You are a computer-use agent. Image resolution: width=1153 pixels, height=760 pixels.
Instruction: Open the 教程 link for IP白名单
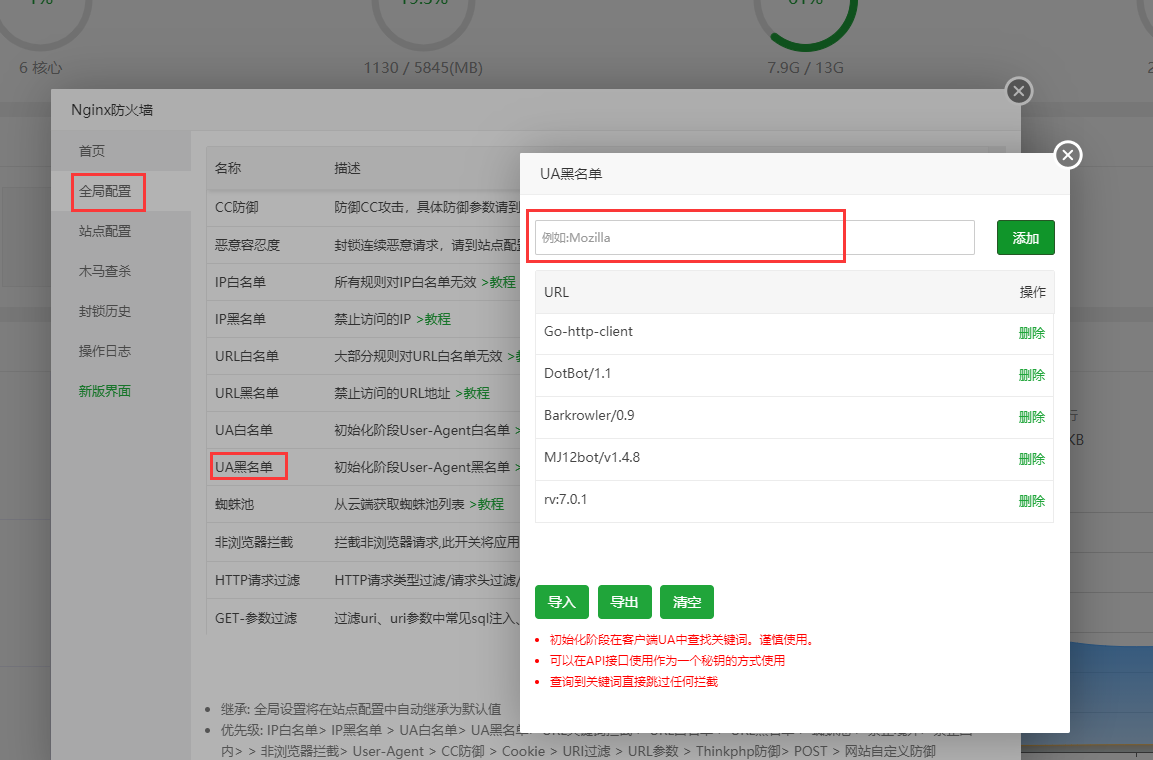click(x=499, y=282)
